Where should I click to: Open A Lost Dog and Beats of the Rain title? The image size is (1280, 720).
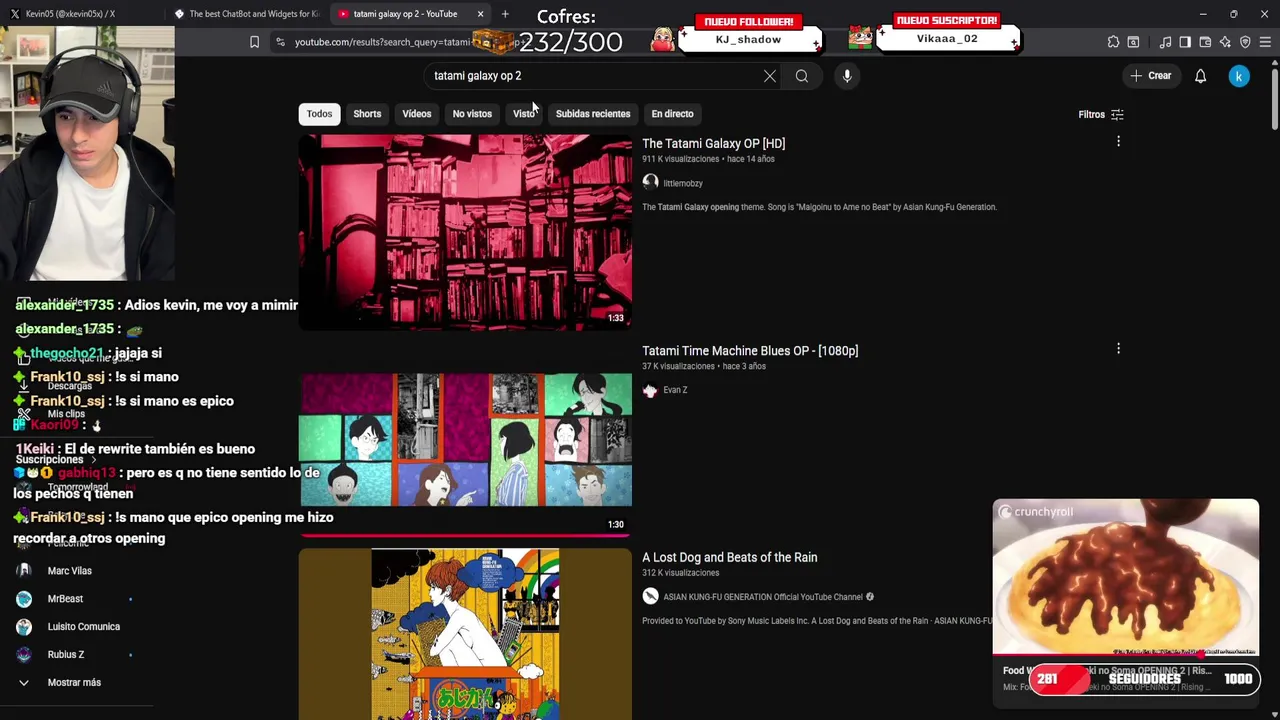coord(729,558)
